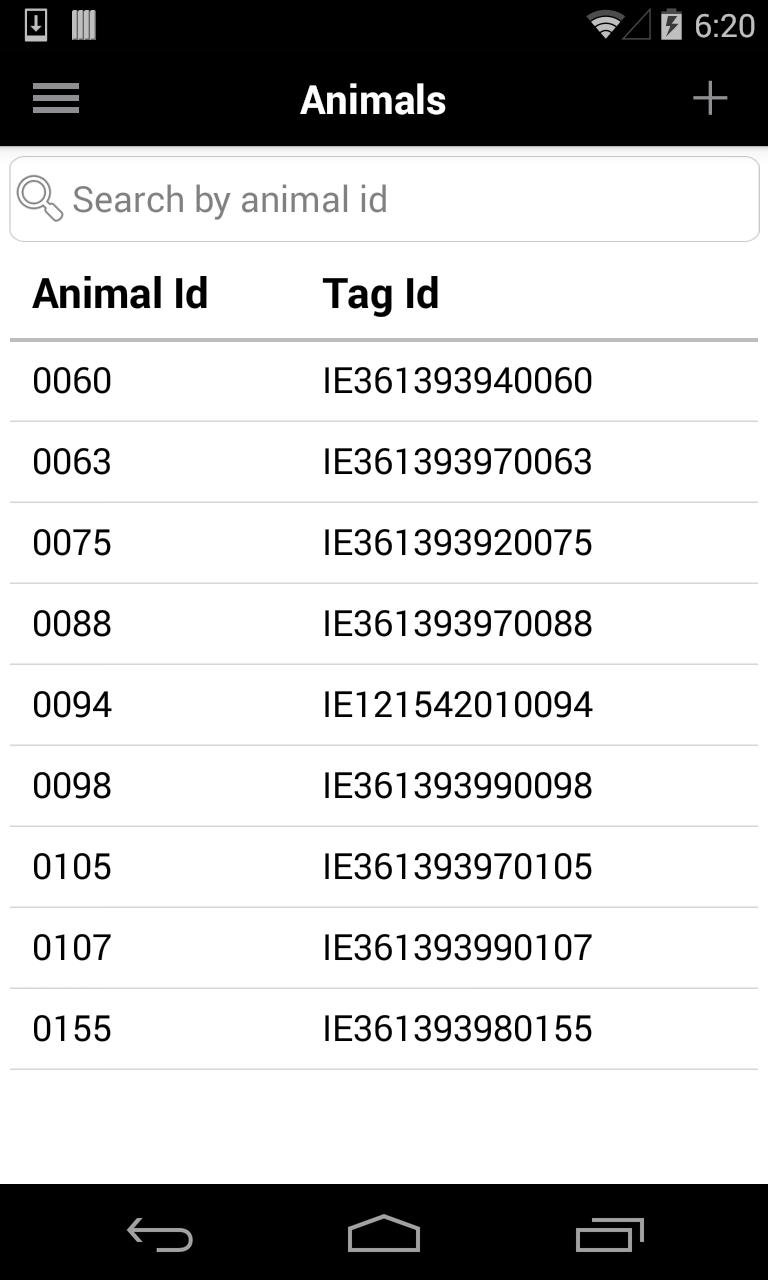The width and height of the screenshot is (768, 1280).
Task: Focus the Search by animal id field
Action: coord(400,199)
